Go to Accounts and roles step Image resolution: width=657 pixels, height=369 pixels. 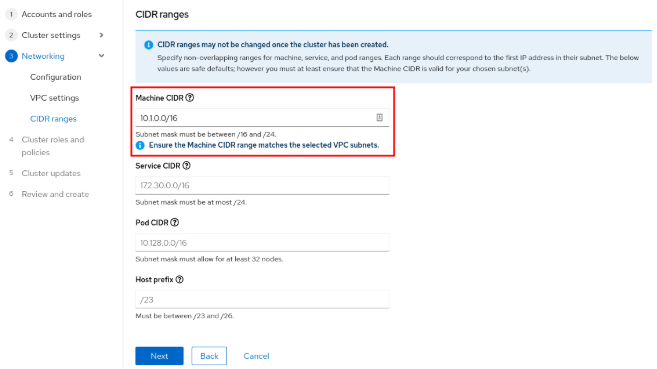click(x=57, y=14)
